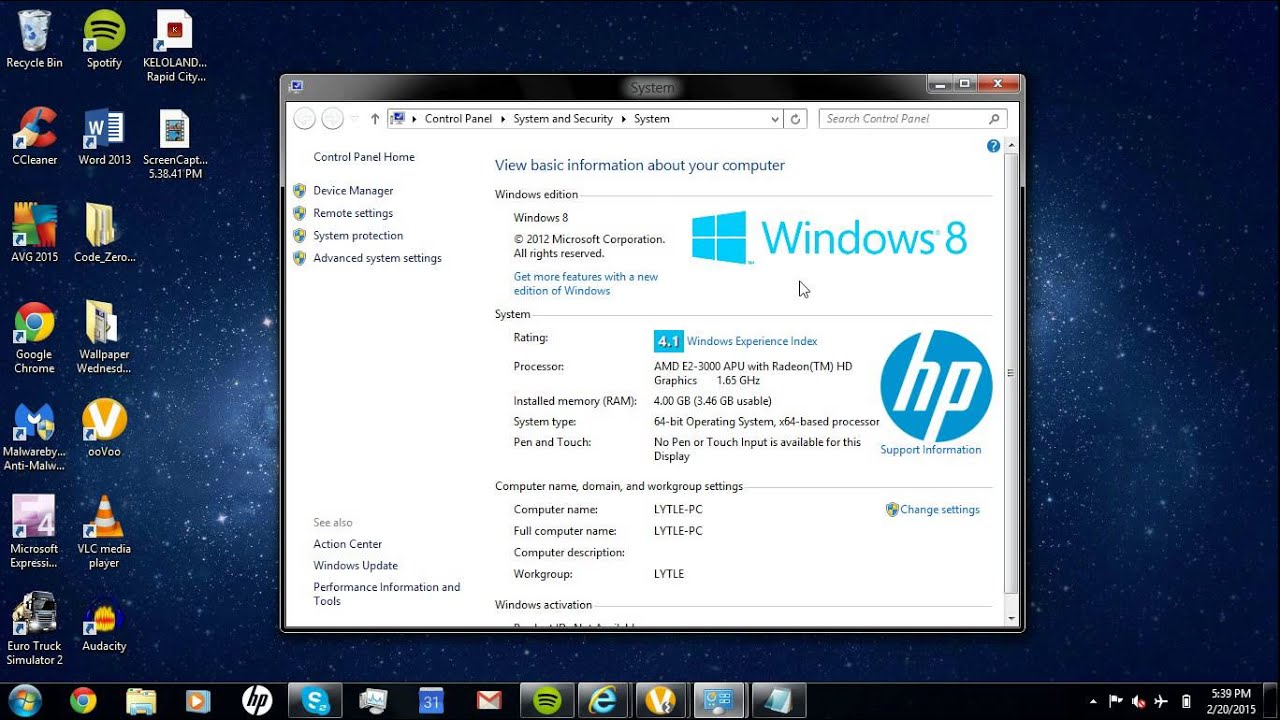
Task: Click the help question mark icon
Action: [x=993, y=146]
